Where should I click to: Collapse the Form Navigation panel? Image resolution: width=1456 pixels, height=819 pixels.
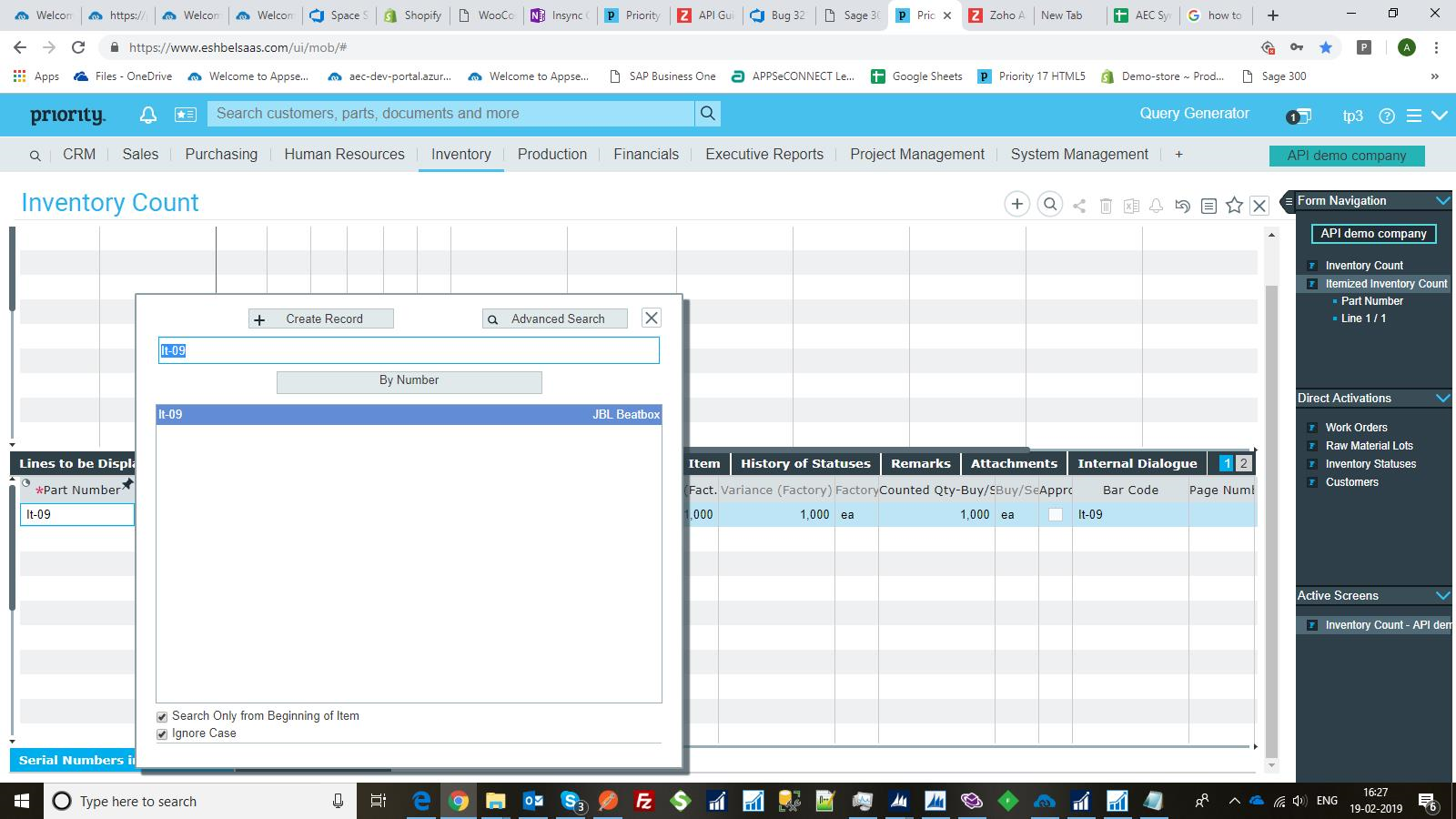click(1441, 200)
